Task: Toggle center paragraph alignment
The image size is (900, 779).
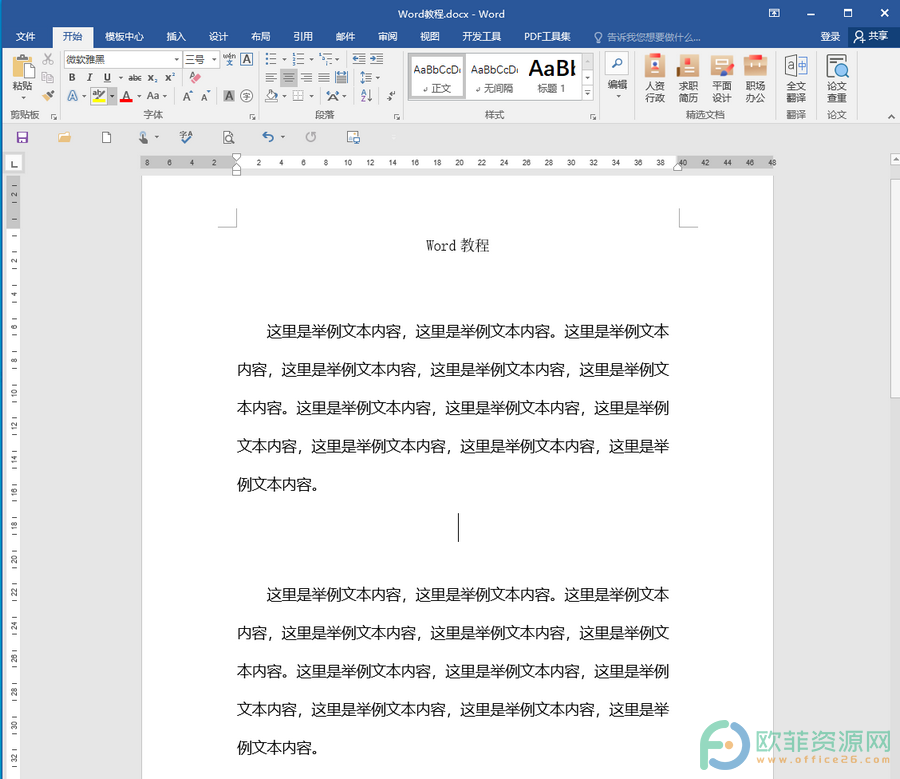Action: pos(289,77)
